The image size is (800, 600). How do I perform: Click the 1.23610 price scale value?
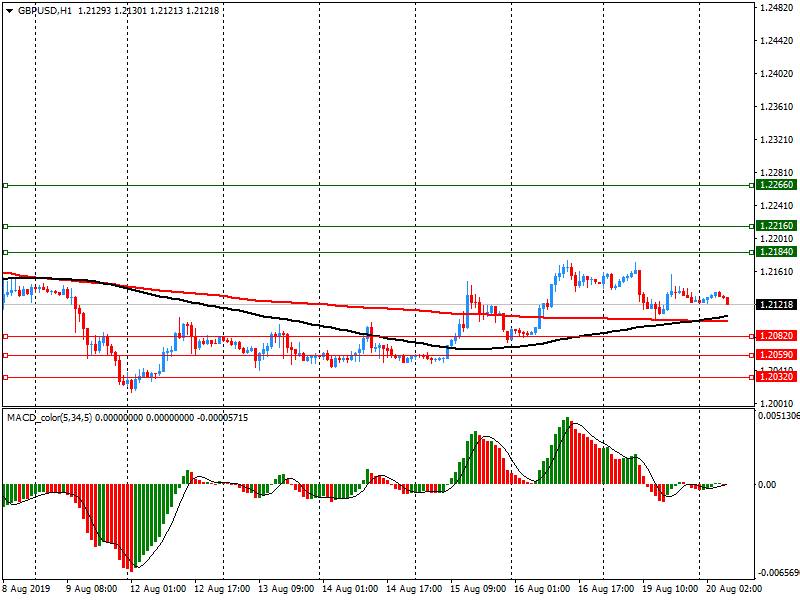tap(777, 107)
